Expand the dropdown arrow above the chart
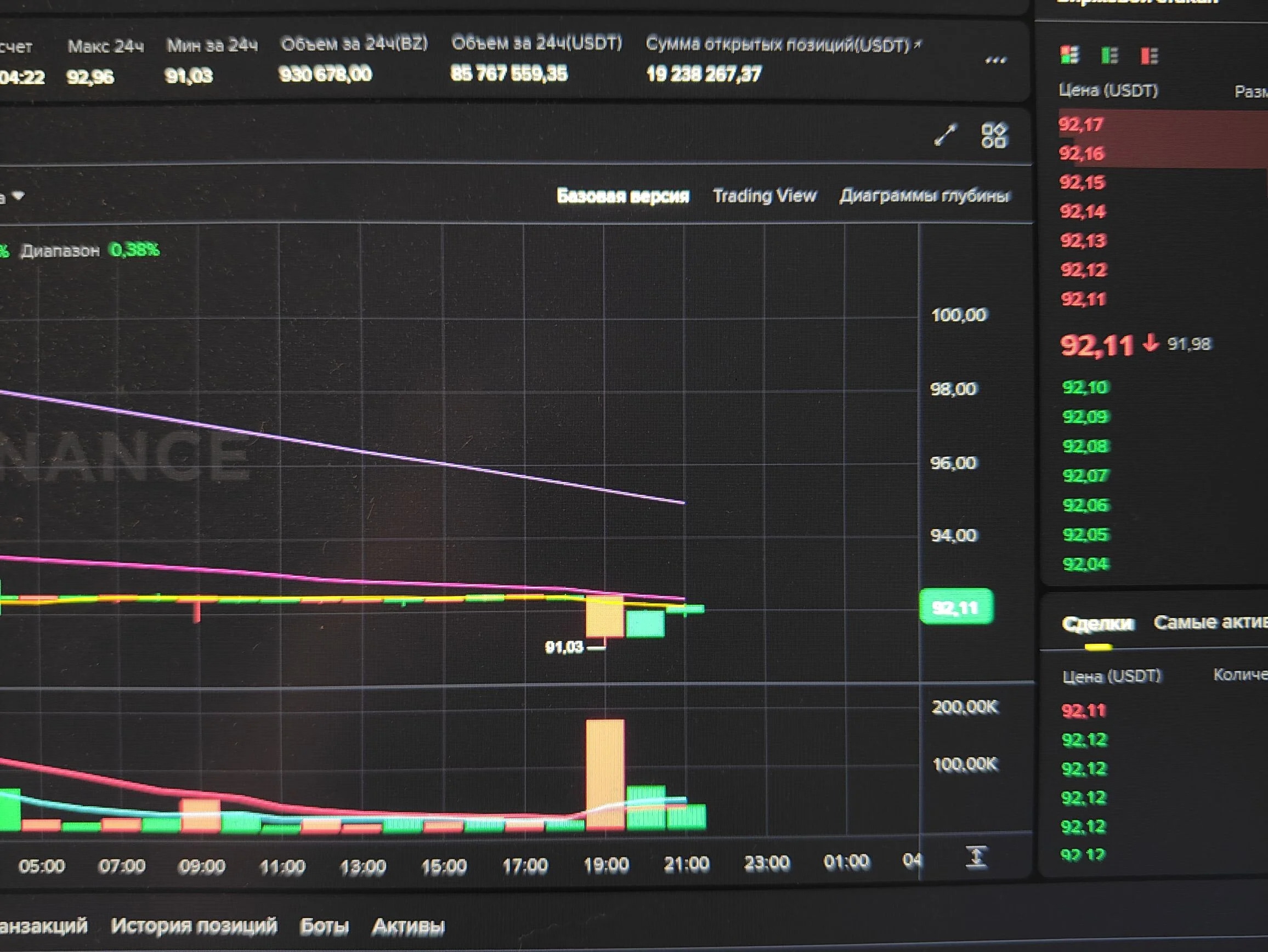Viewport: 1268px width, 952px height. tap(18, 195)
